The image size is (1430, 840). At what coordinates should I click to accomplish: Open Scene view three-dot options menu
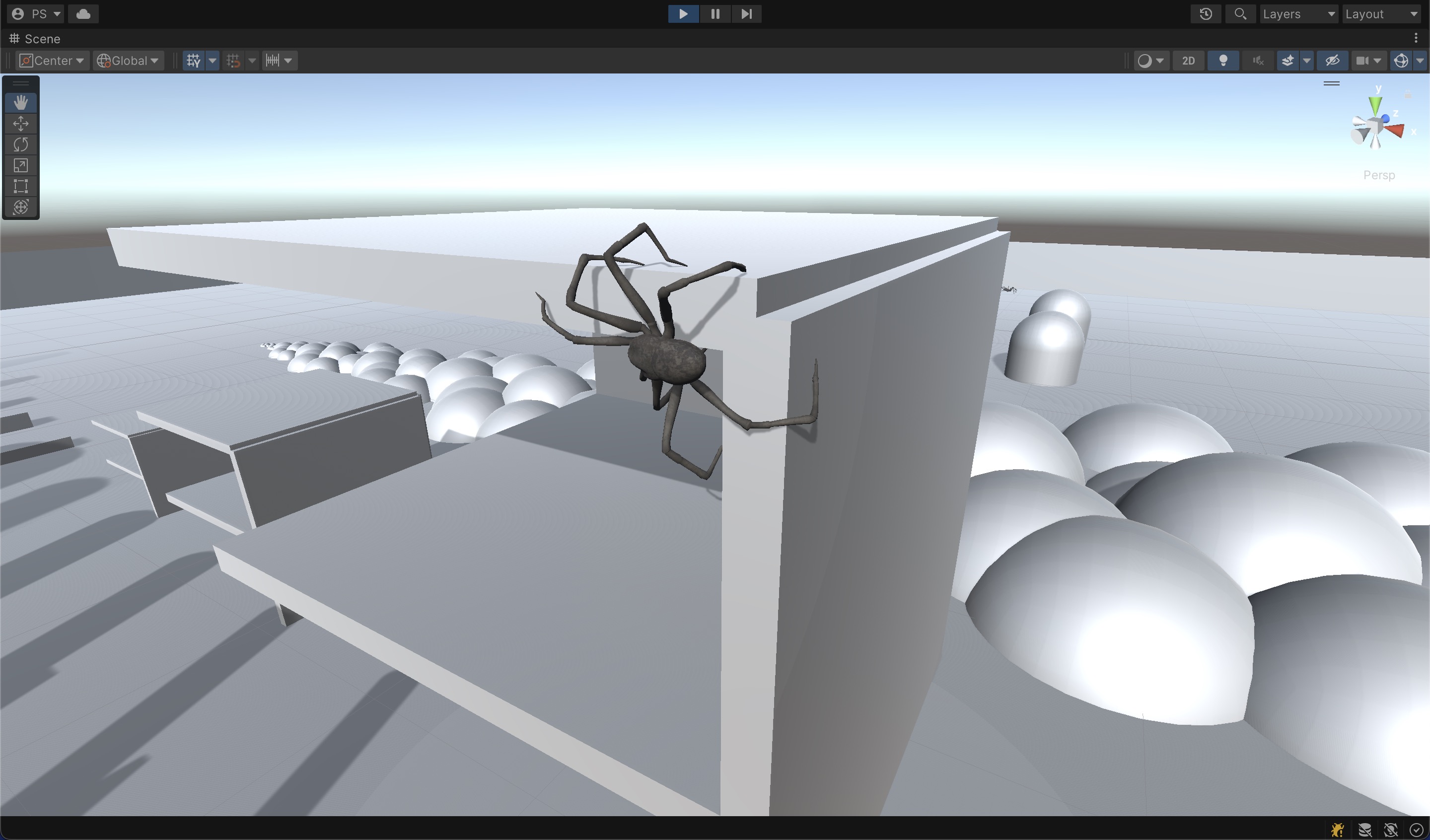(x=1416, y=39)
